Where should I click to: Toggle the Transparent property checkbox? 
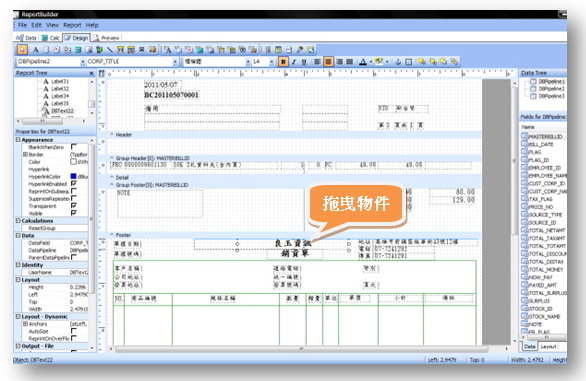click(74, 206)
